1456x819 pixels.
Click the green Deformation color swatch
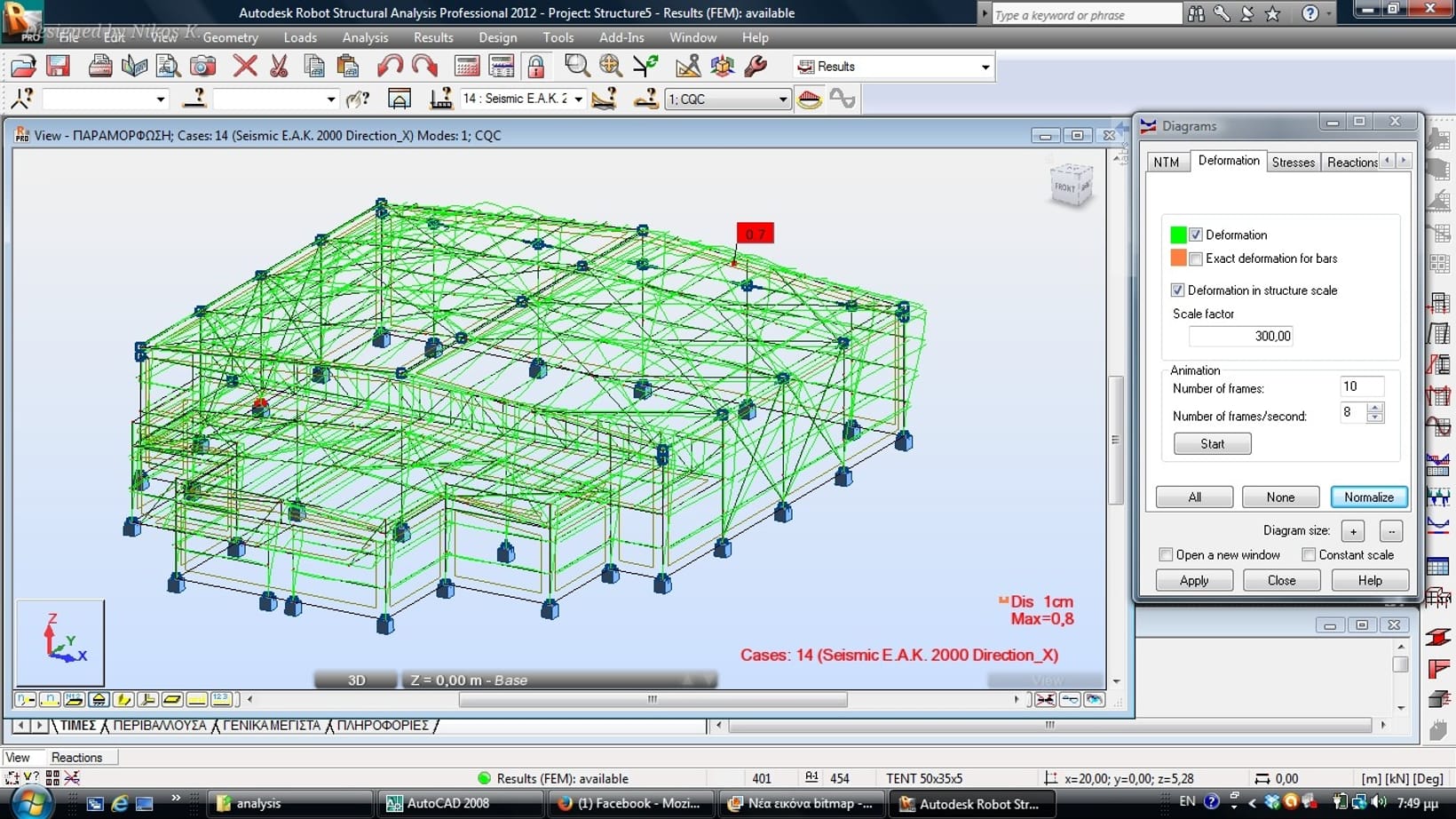click(x=1178, y=235)
